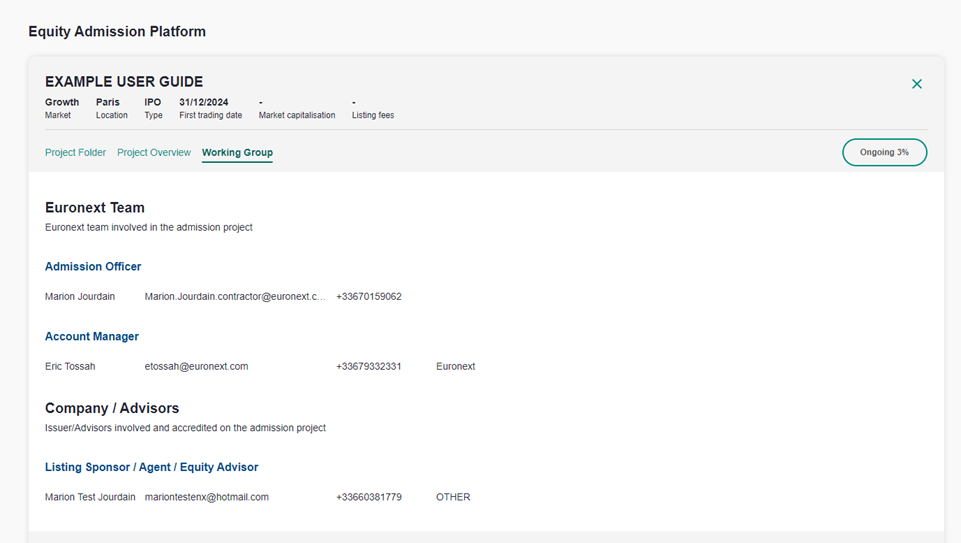This screenshot has width=961, height=543.
Task: Click the Euronext Team section heading
Action: click(94, 208)
